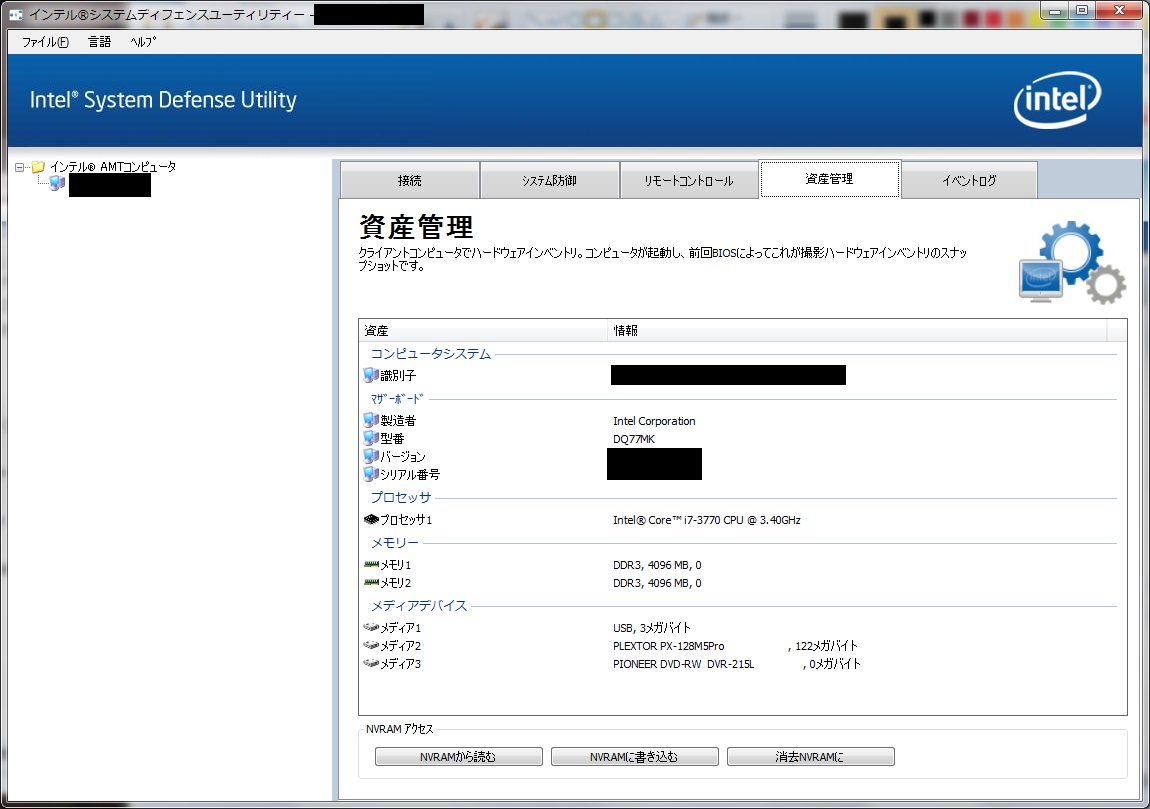Image resolution: width=1150 pixels, height=809 pixels.
Task: Switch to the イベントログ tab
Action: (969, 180)
